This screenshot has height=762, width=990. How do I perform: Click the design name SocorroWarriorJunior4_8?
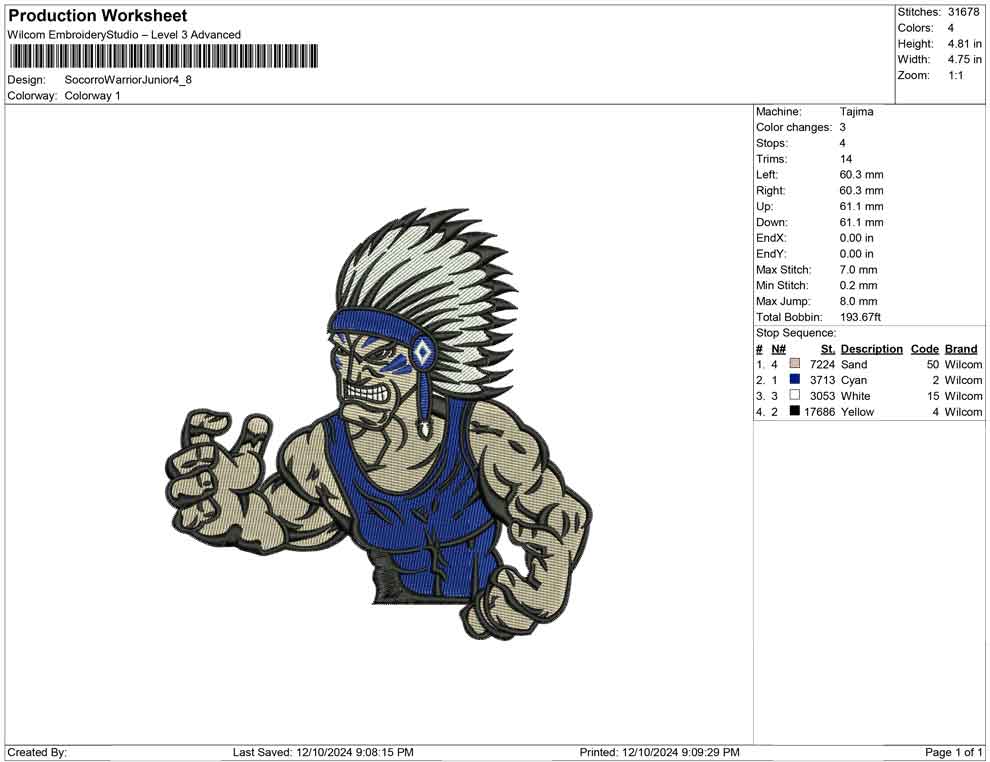point(128,80)
